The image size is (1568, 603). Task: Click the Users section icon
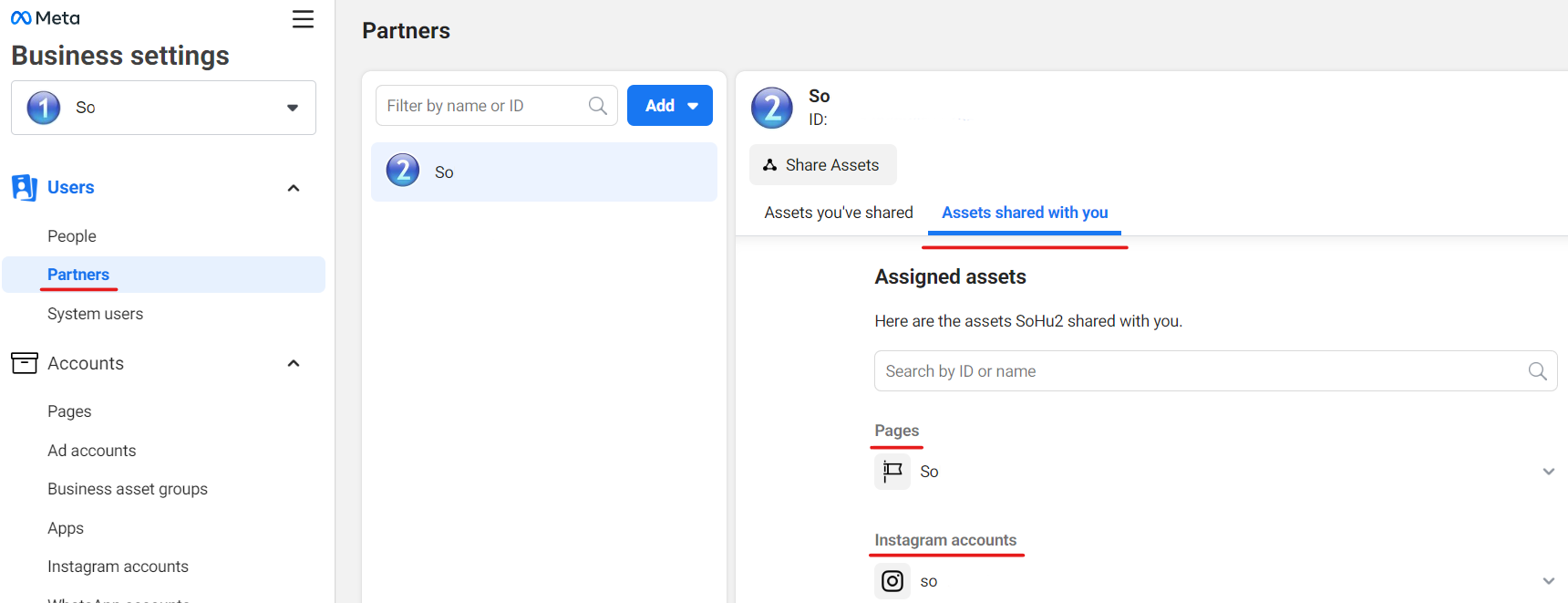[25, 187]
